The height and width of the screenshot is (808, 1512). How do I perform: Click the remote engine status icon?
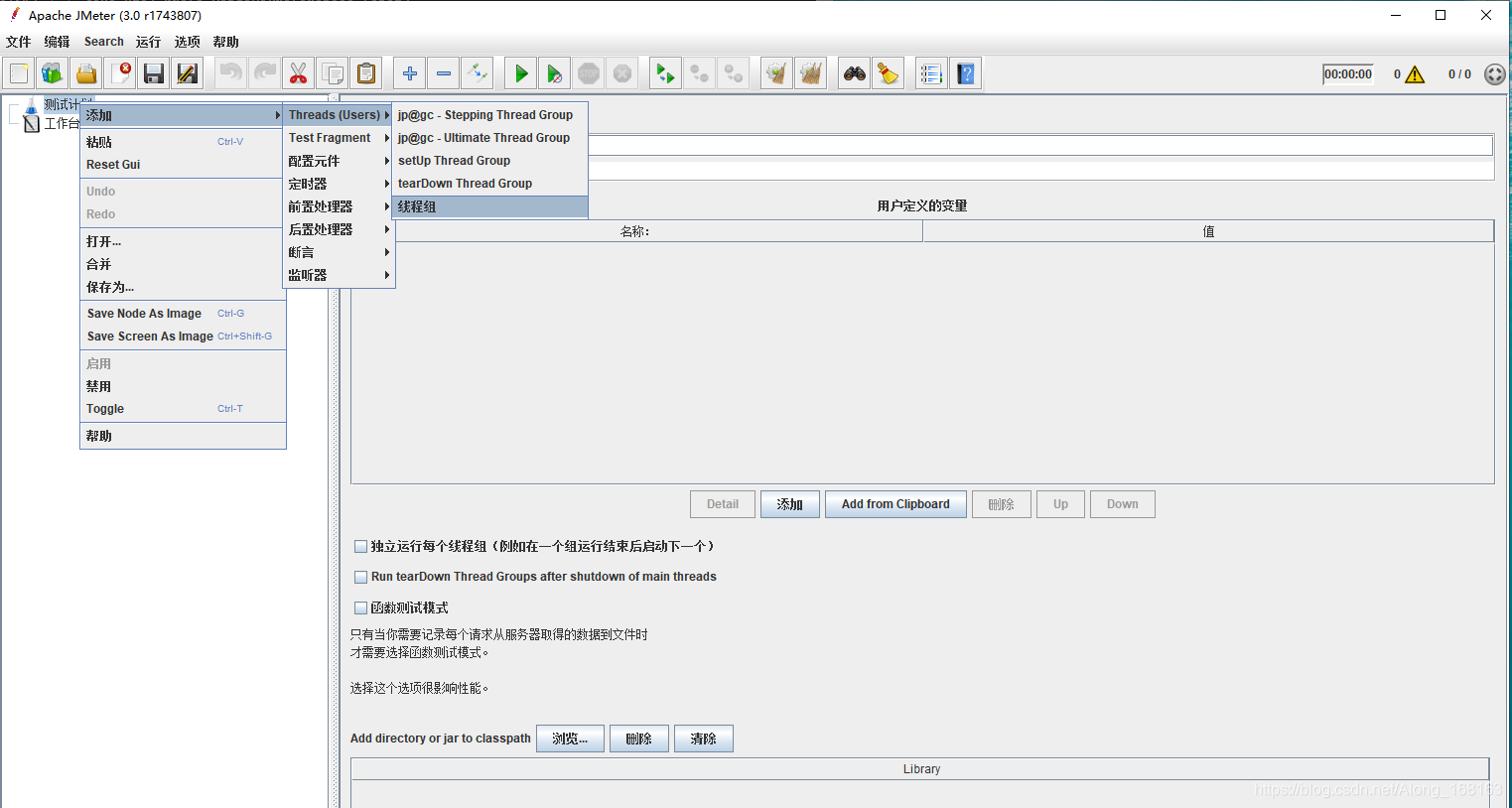point(1494,74)
